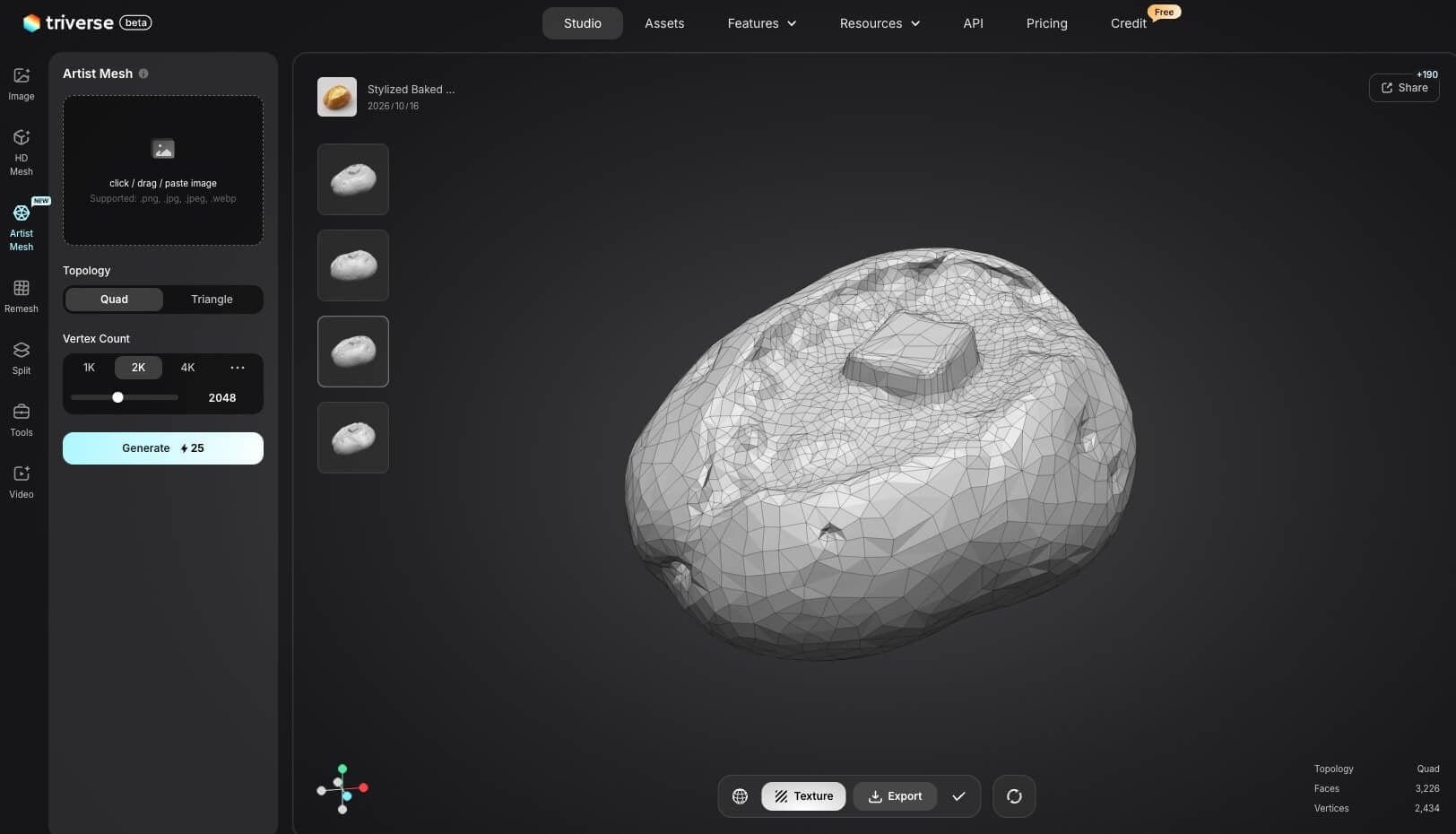The image size is (1456, 834).
Task: Select the HD Mesh sidebar tool
Action: (22, 152)
